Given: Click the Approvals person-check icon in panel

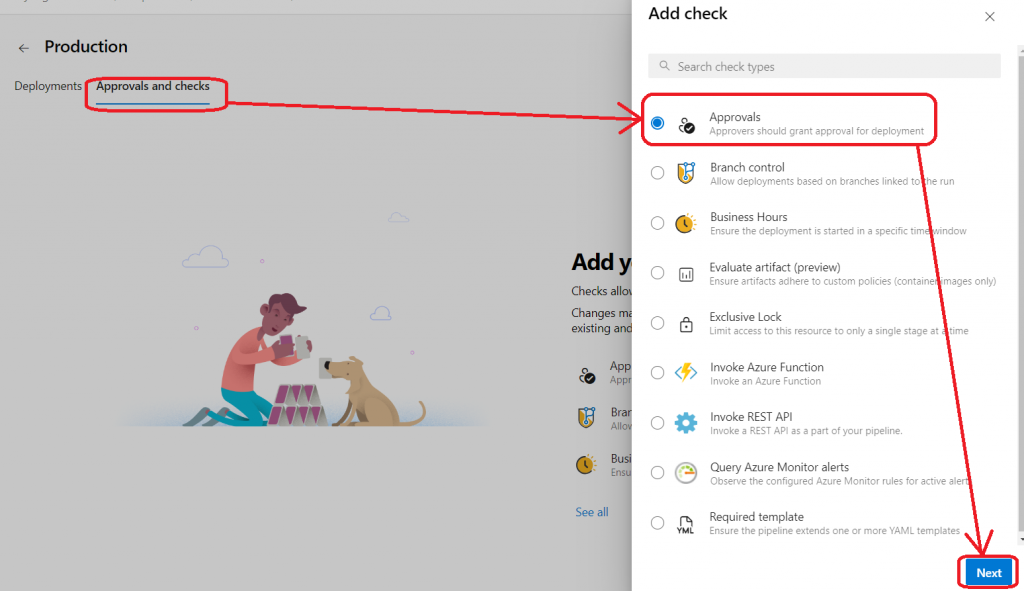Looking at the screenshot, I should (686, 124).
